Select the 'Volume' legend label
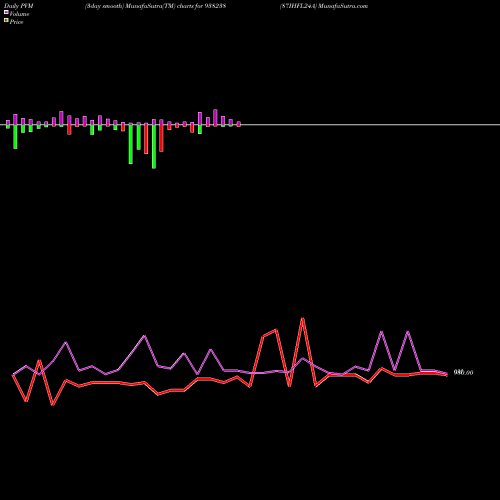 point(19,14)
